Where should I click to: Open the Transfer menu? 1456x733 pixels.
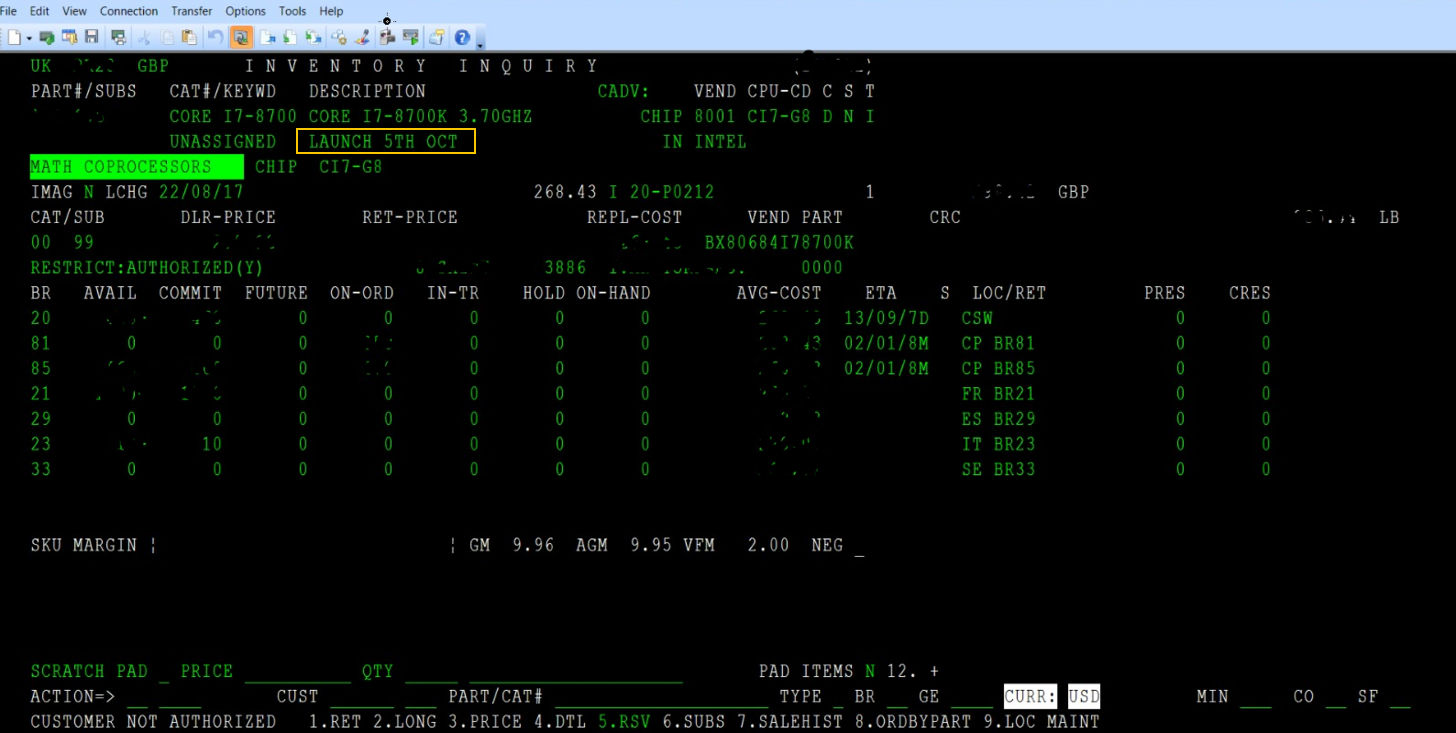(x=191, y=11)
